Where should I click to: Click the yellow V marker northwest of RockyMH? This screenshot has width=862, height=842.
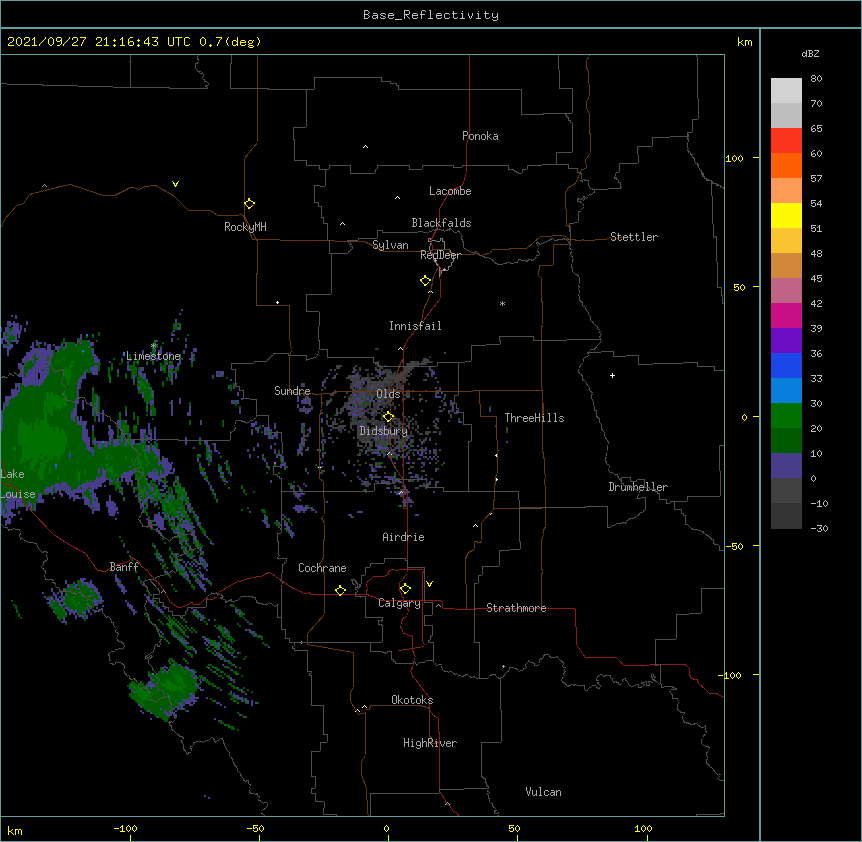point(175,184)
